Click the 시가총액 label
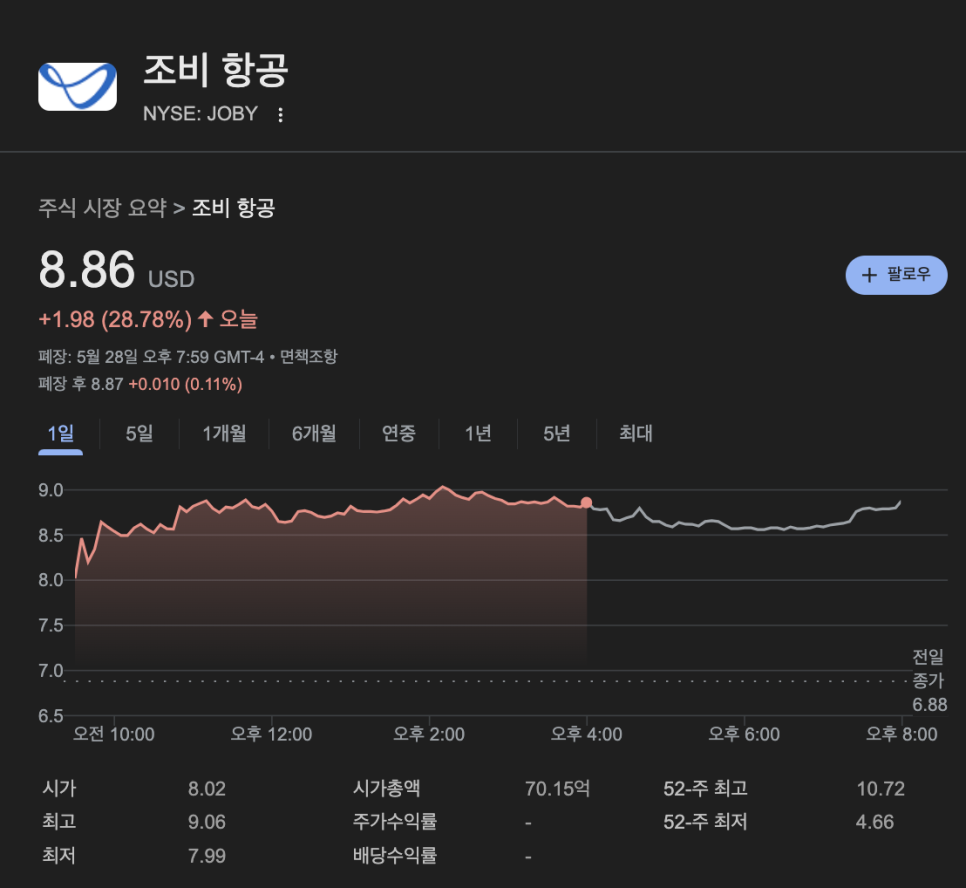966x888 pixels. click(387, 789)
